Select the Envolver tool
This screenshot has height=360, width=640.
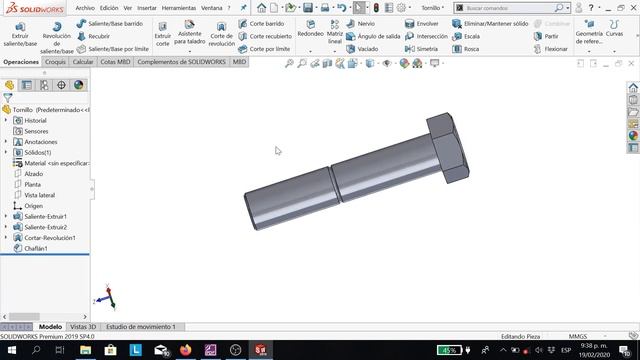422,24
